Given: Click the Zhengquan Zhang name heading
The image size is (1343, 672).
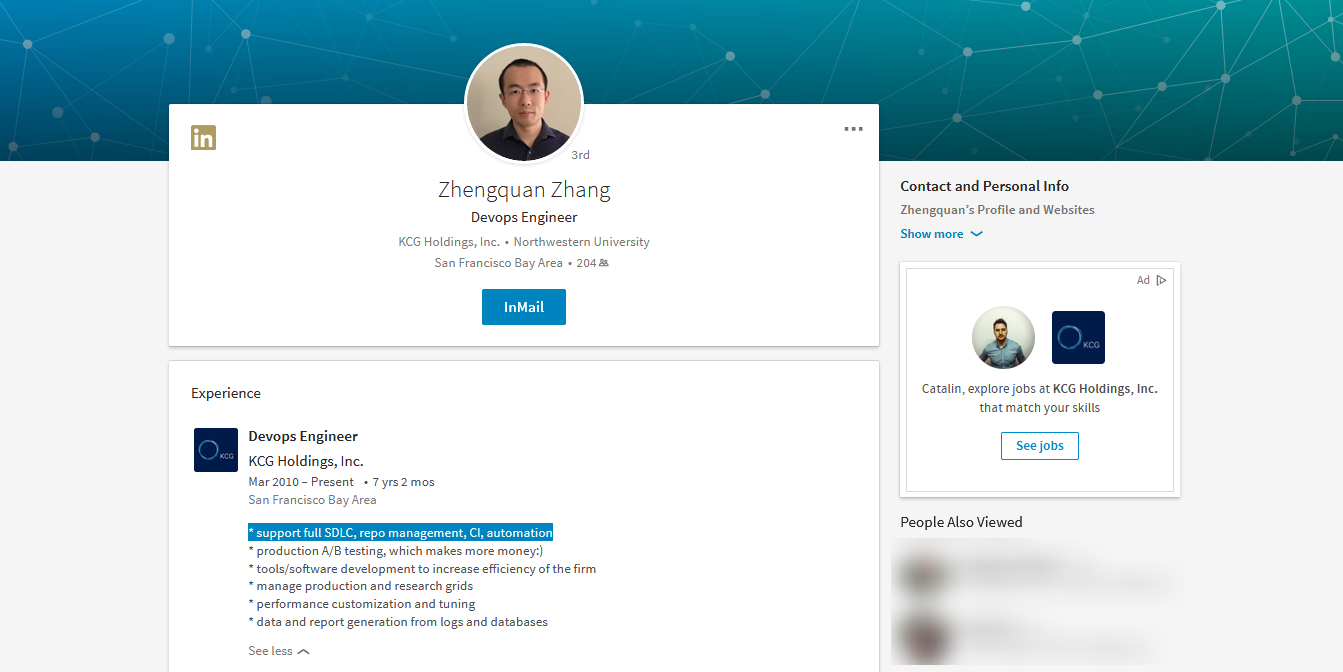Looking at the screenshot, I should [524, 190].
